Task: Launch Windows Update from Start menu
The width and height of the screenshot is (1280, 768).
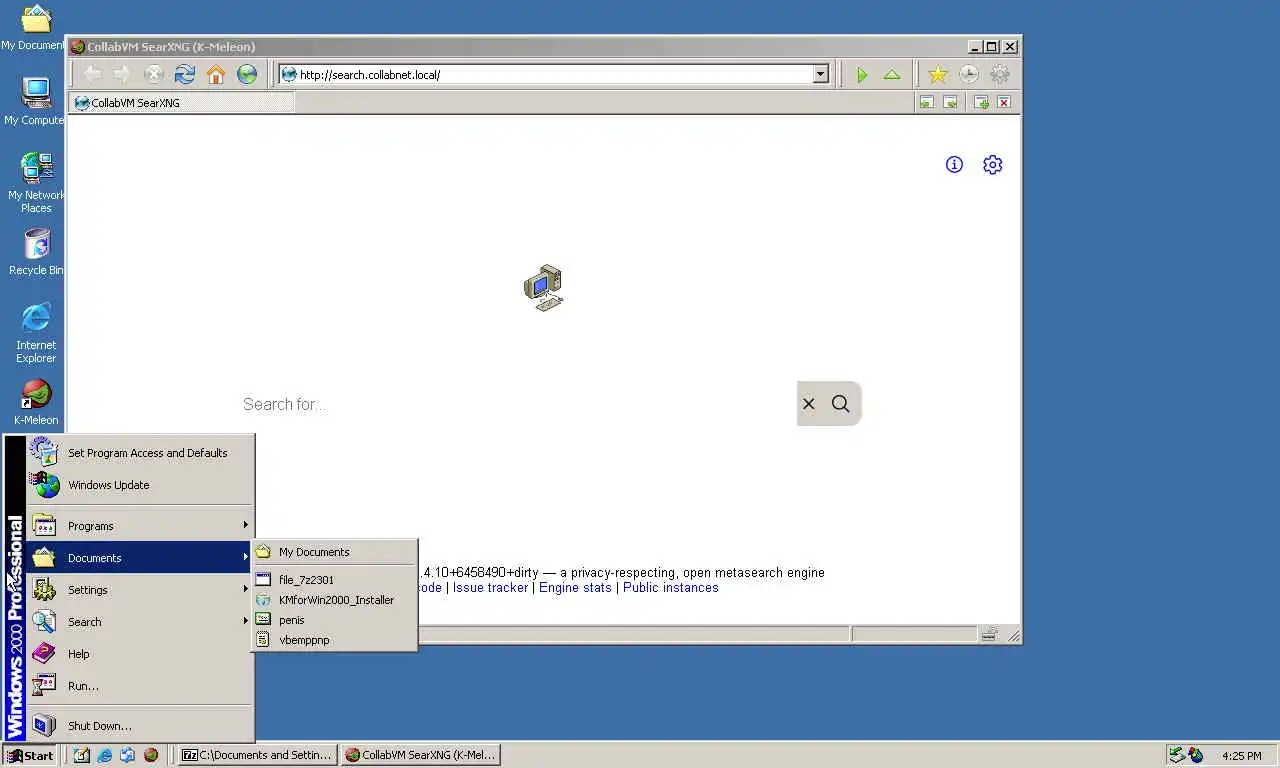Action: click(x=140, y=485)
